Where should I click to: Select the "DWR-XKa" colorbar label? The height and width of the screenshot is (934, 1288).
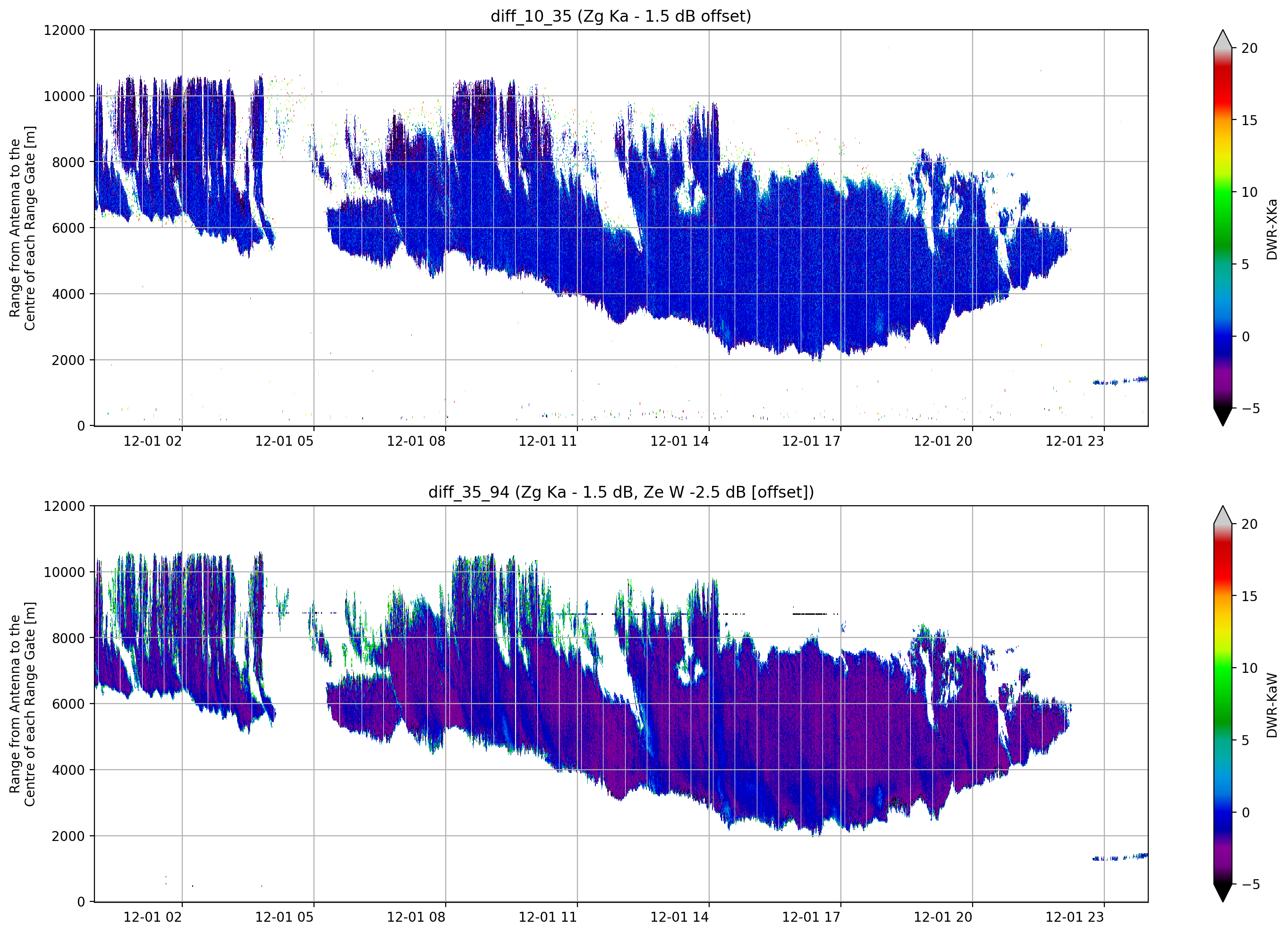(x=1272, y=229)
